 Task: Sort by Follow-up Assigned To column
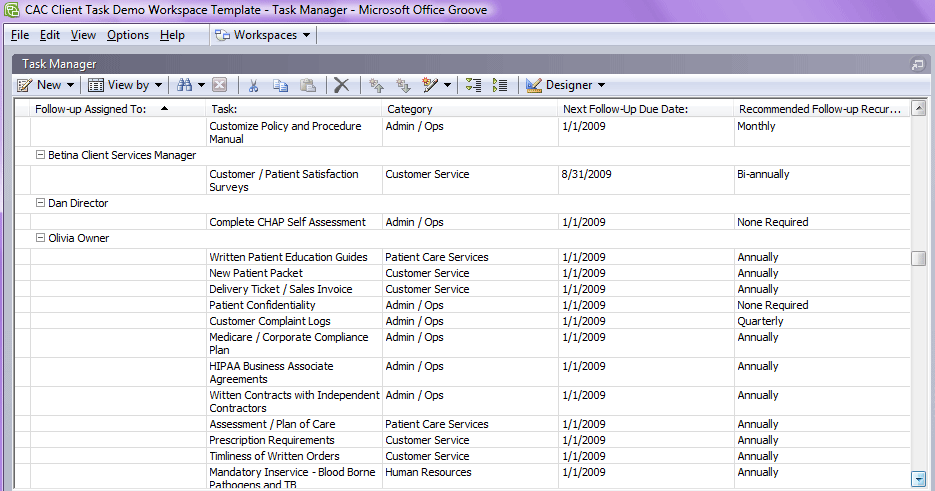coord(118,109)
